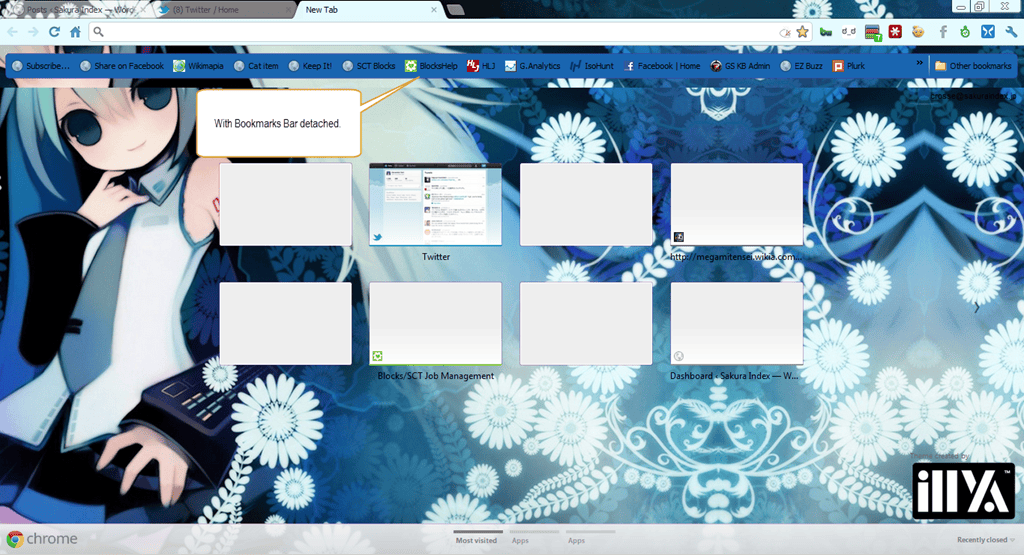Open the green robot extension icon
This screenshot has height=555, width=1024.
tap(965, 31)
